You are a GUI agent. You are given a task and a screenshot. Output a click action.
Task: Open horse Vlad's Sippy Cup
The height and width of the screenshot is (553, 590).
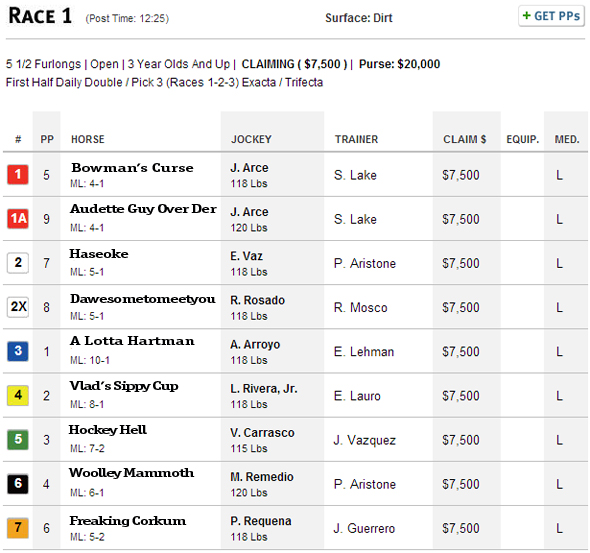coord(124,386)
